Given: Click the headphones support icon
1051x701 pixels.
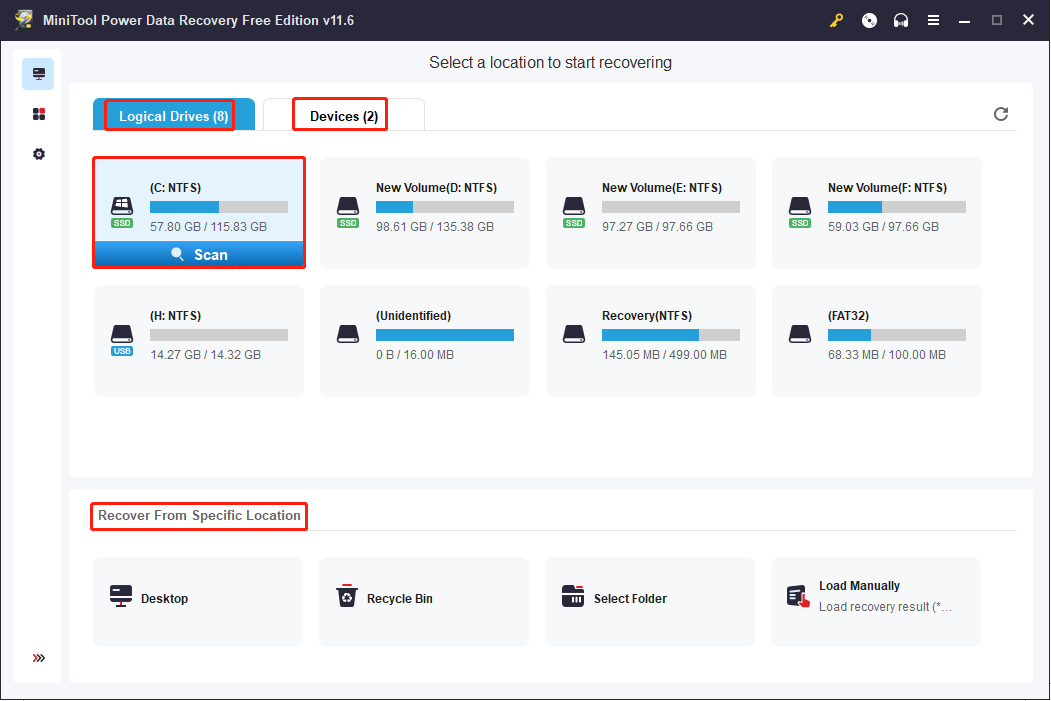Looking at the screenshot, I should [x=901, y=20].
